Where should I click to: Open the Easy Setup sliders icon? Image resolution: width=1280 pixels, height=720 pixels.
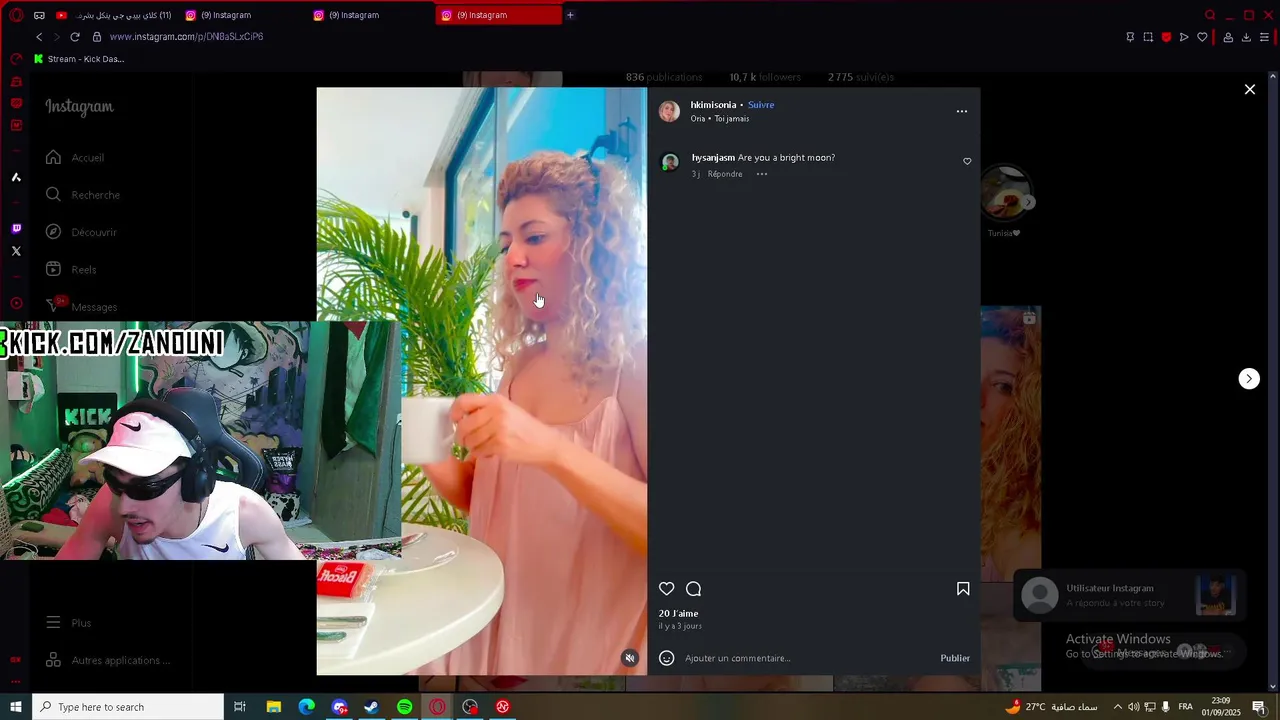coord(1264,37)
